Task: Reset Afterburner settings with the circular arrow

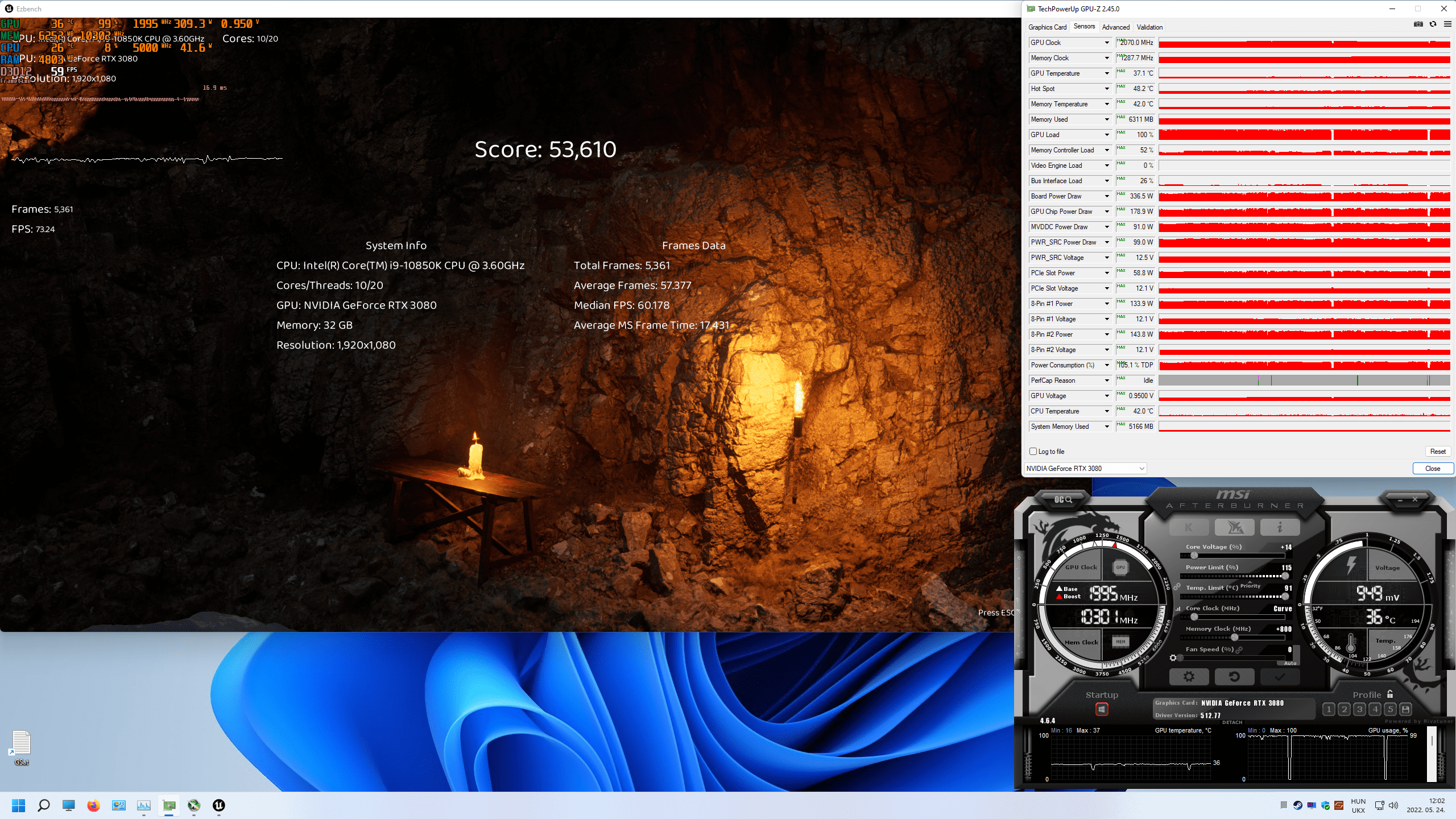Action: [x=1234, y=676]
